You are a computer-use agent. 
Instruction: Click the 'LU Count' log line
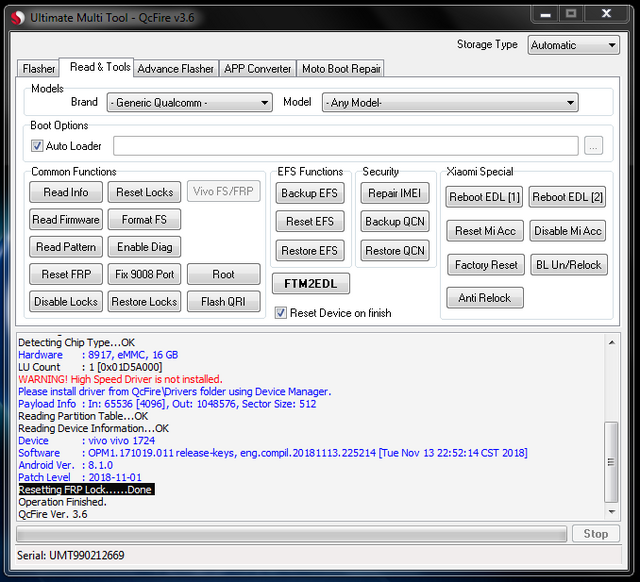coord(90,367)
